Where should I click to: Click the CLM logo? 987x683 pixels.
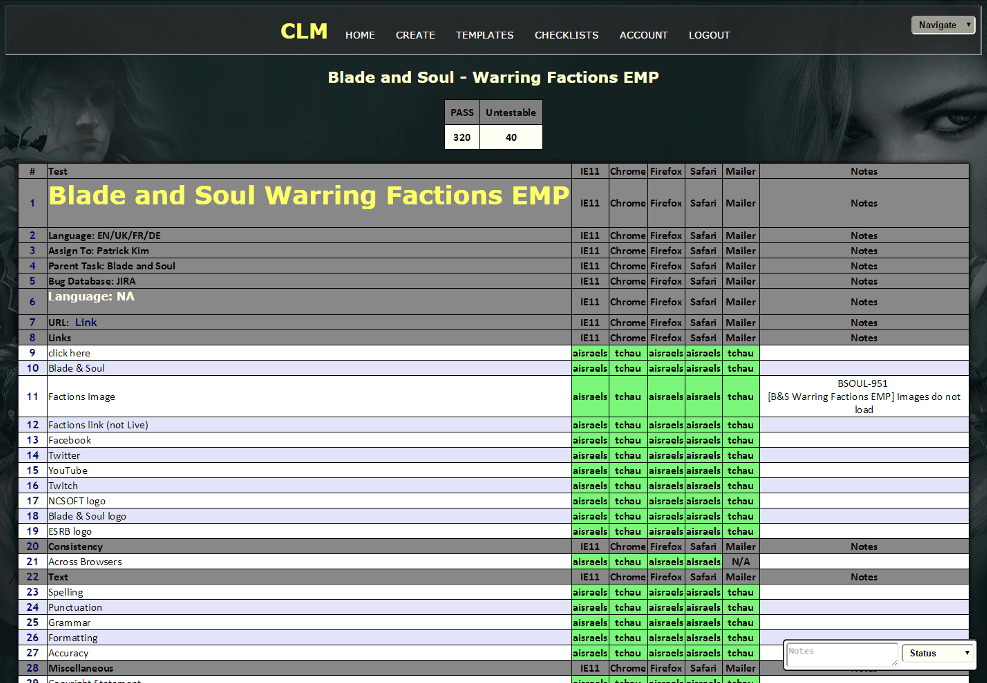(x=304, y=31)
